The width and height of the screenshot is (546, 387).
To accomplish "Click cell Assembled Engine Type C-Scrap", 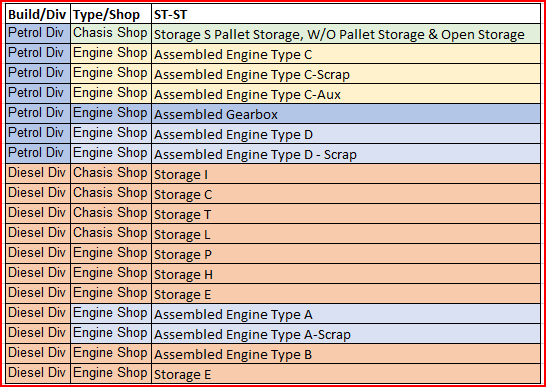I will coord(346,73).
